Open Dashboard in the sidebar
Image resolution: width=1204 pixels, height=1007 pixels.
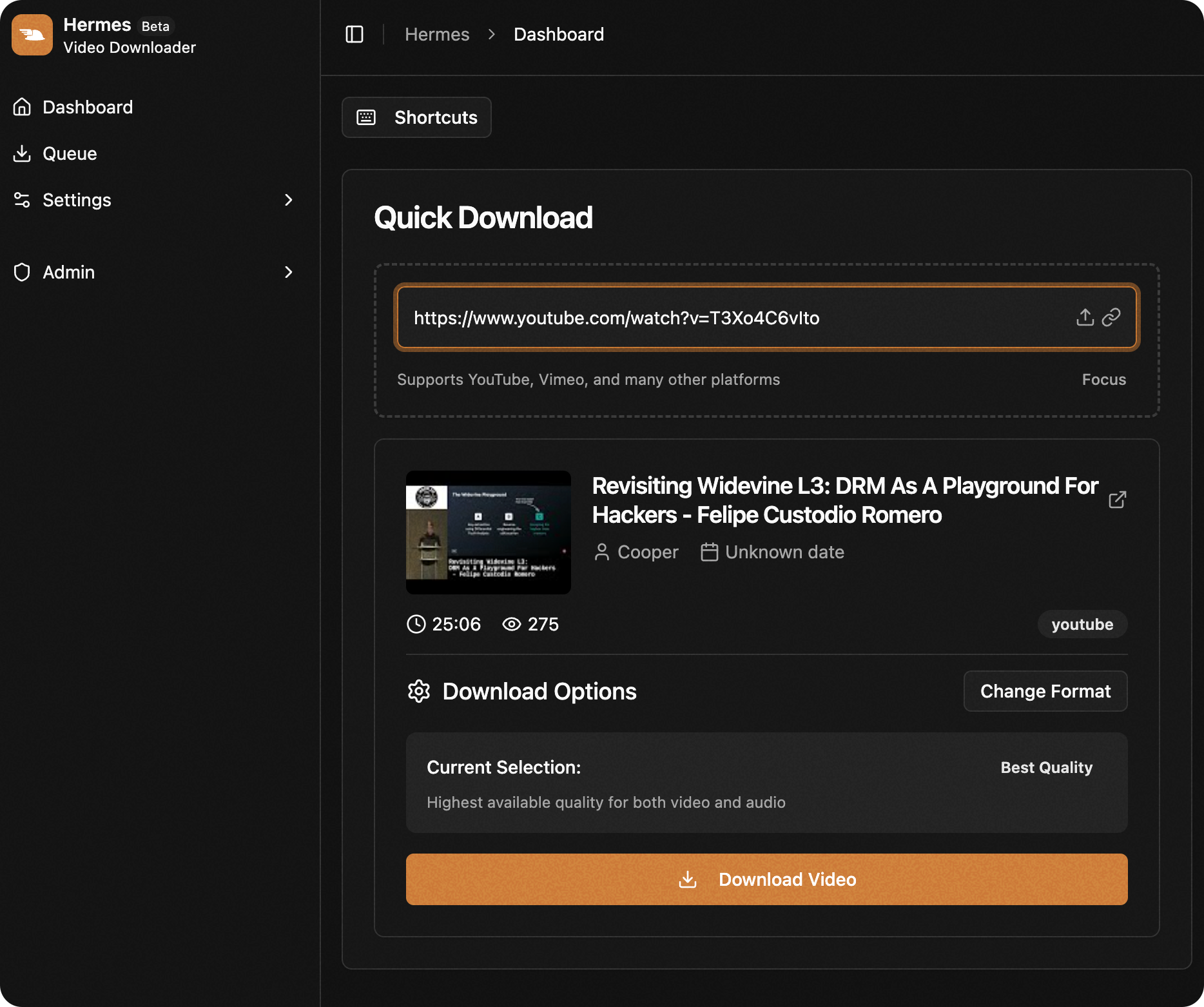[x=88, y=107]
